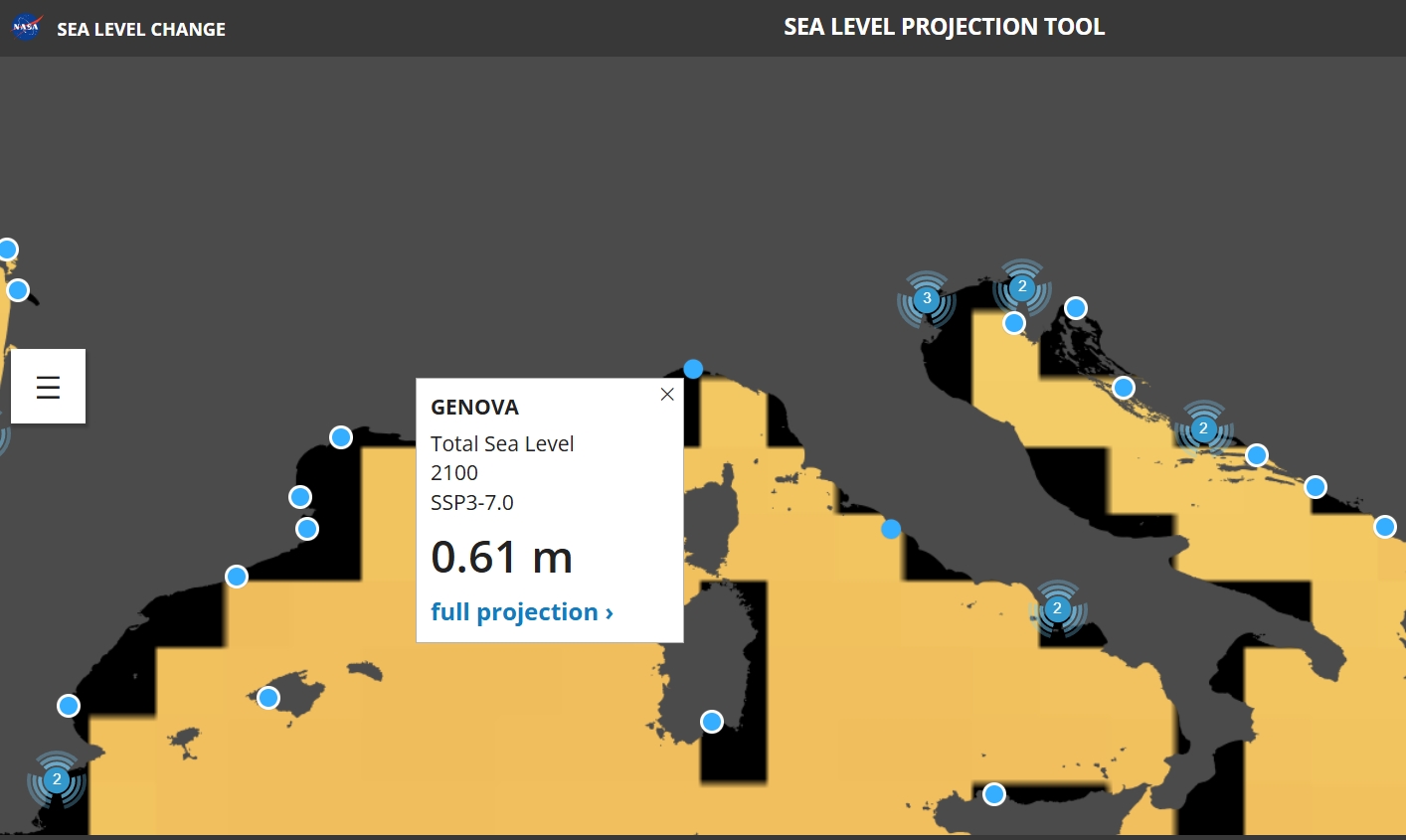Select the Genova station dot above the popup
Screen dimensions: 1406x840
693,369
